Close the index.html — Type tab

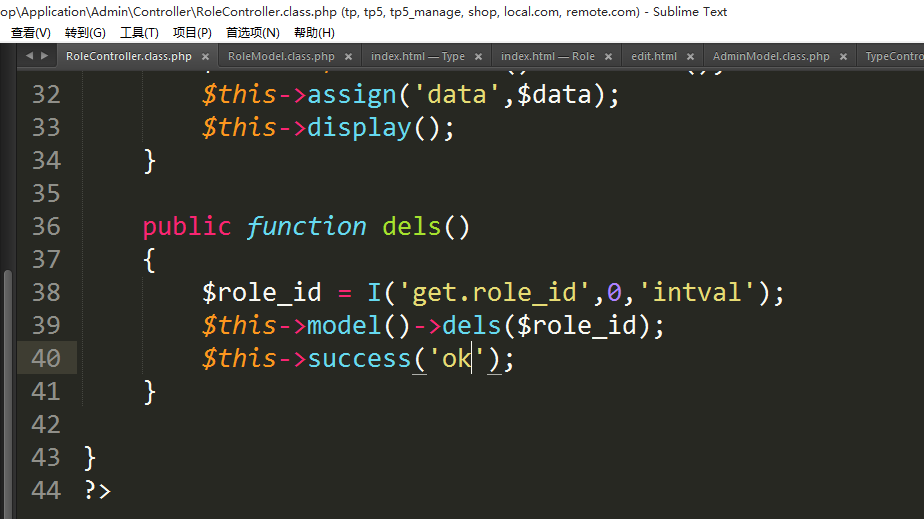point(478,57)
